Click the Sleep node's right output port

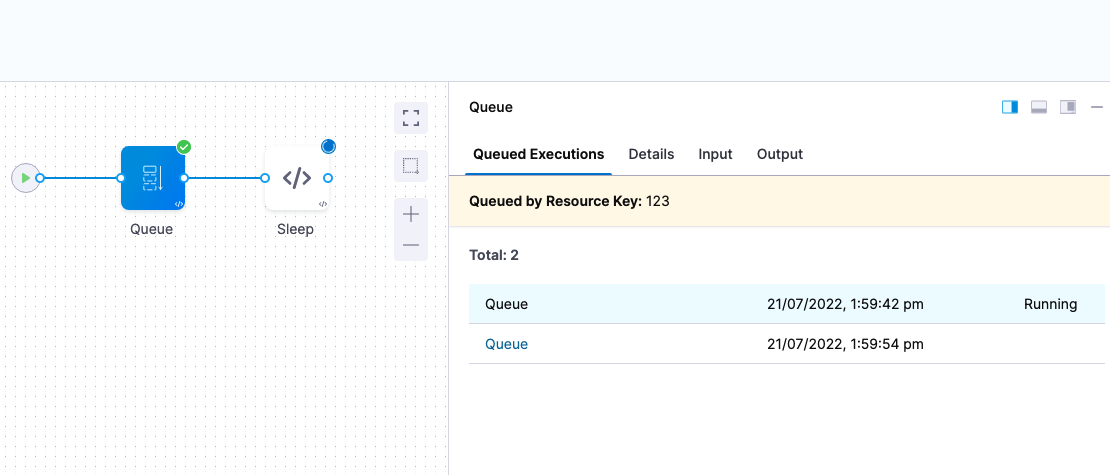[x=328, y=178]
